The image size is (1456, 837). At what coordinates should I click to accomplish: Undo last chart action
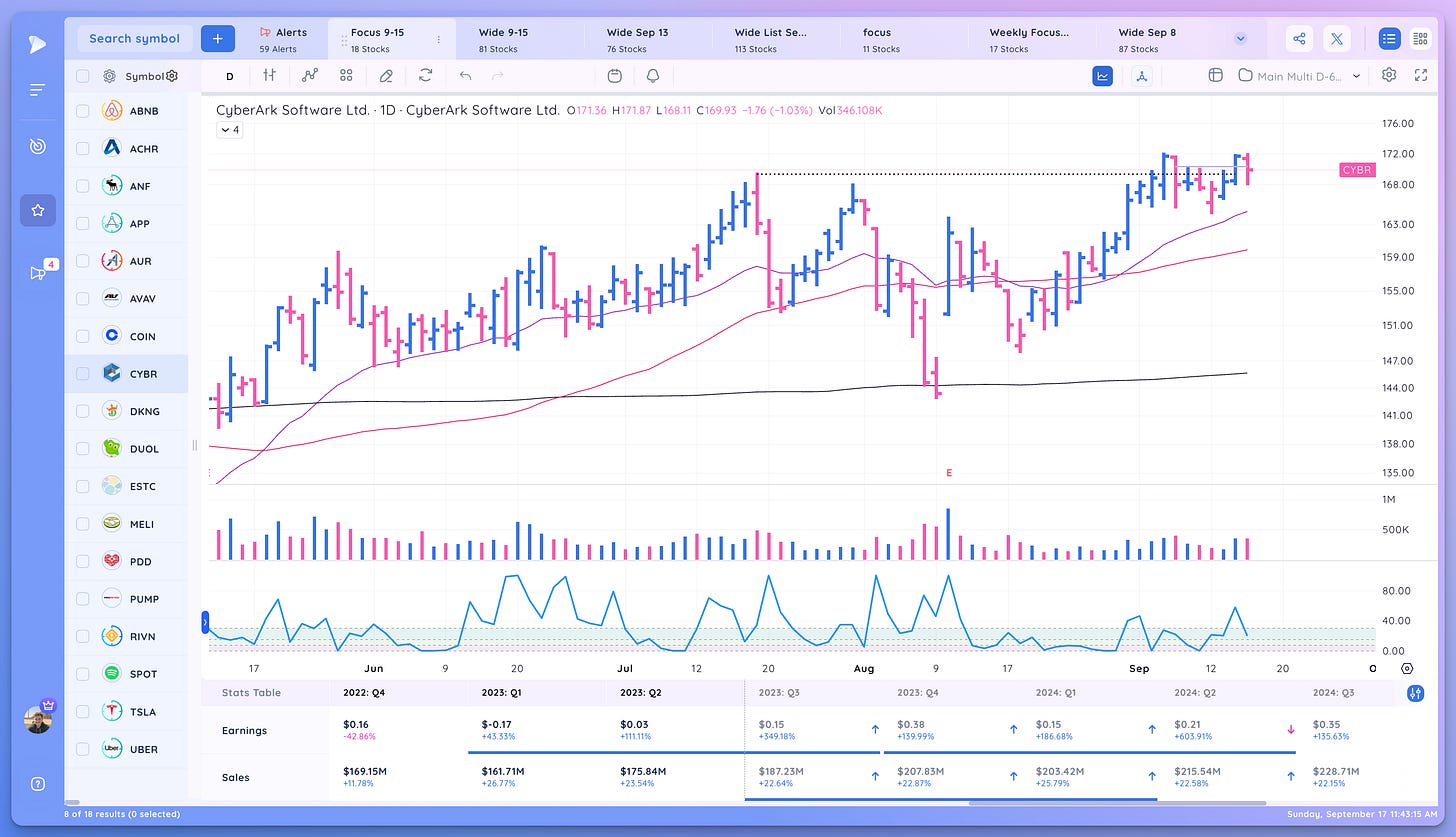[x=465, y=75]
